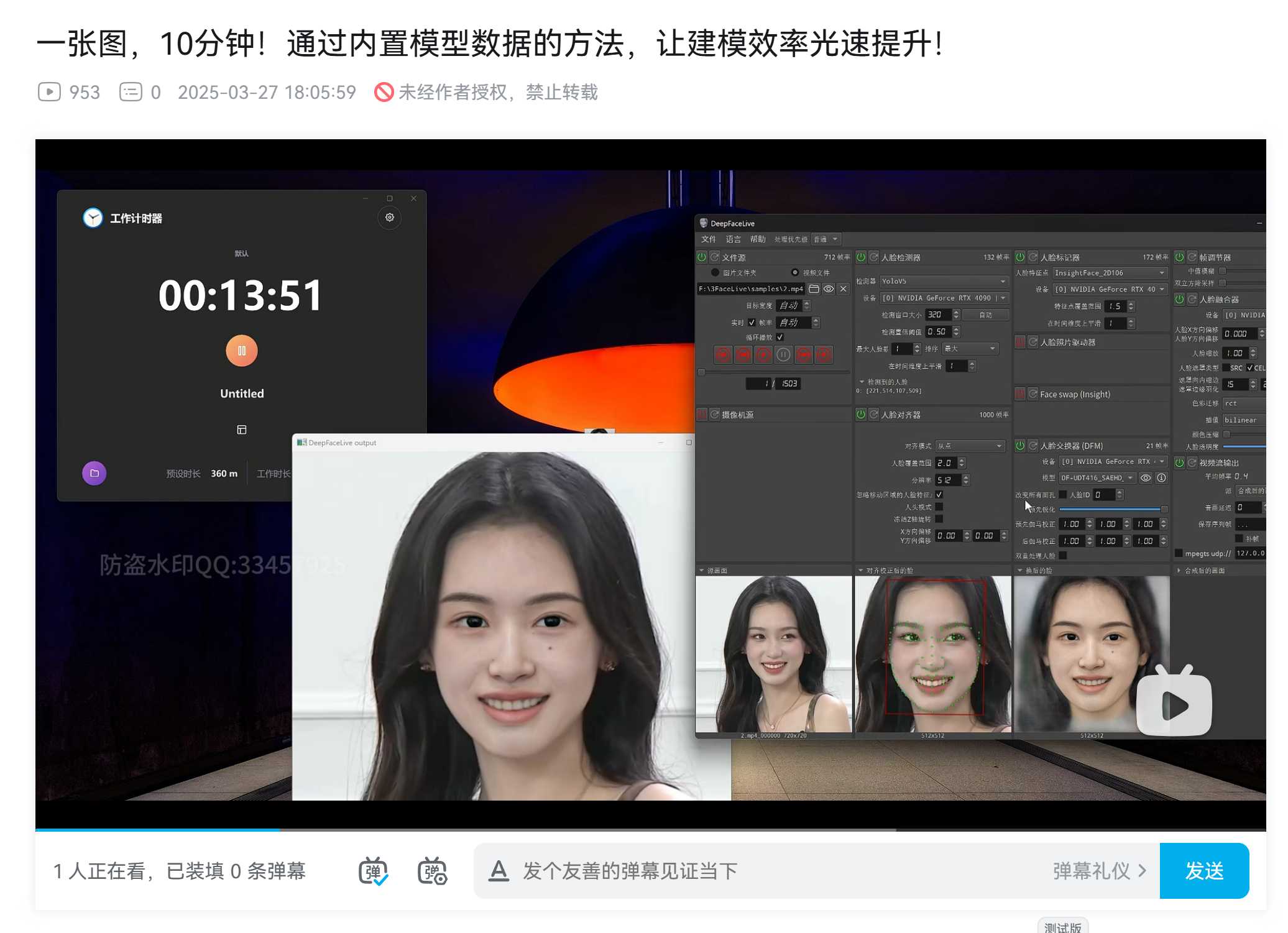
Task: Toggle the 实时 checkbox
Action: pos(752,323)
